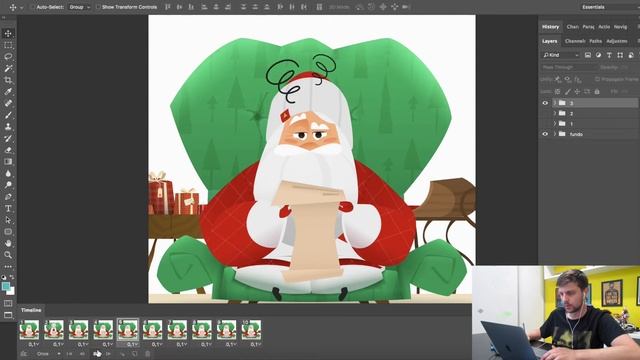The width and height of the screenshot is (640, 360).
Task: Open the Actions panel tab
Action: pyautogui.click(x=604, y=27)
